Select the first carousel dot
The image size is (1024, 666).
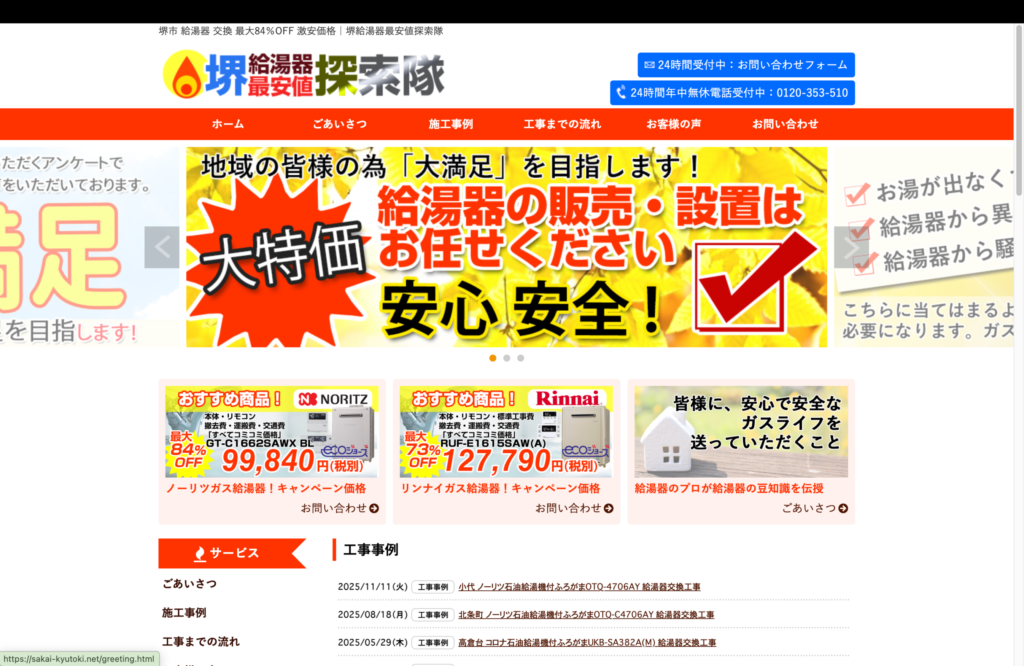tap(492, 358)
